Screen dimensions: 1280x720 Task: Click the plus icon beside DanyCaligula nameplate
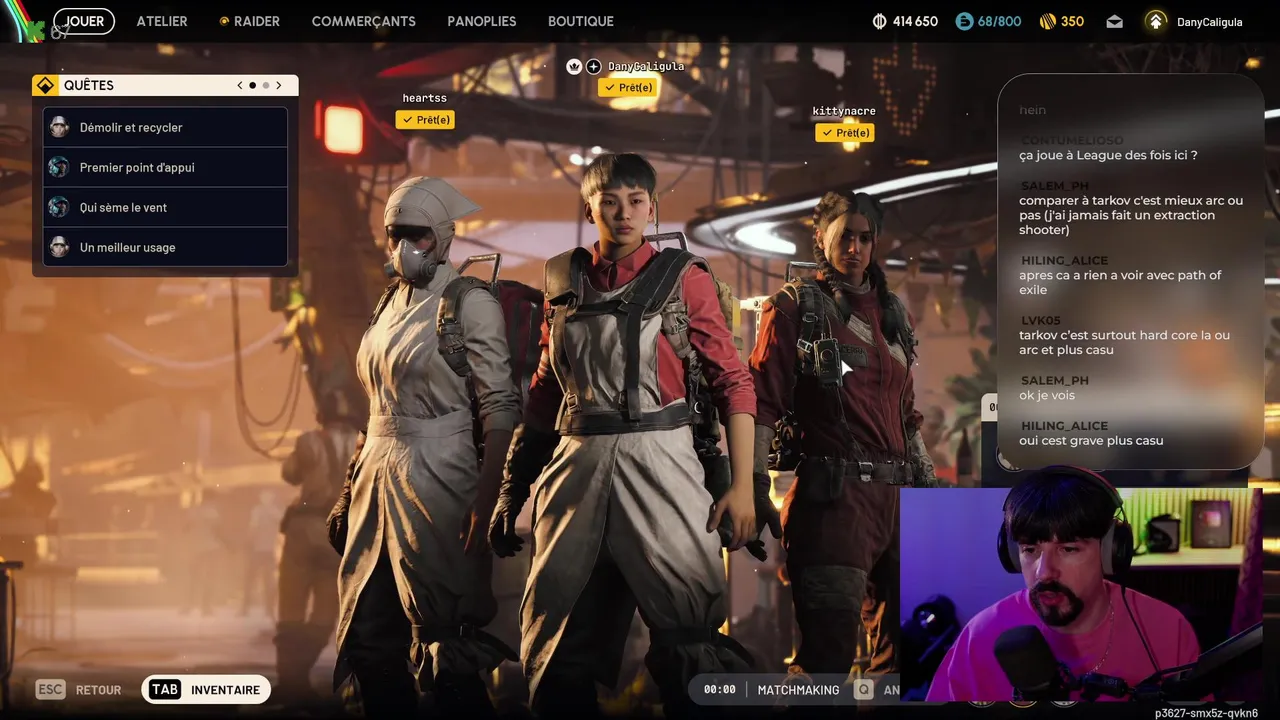pos(593,66)
